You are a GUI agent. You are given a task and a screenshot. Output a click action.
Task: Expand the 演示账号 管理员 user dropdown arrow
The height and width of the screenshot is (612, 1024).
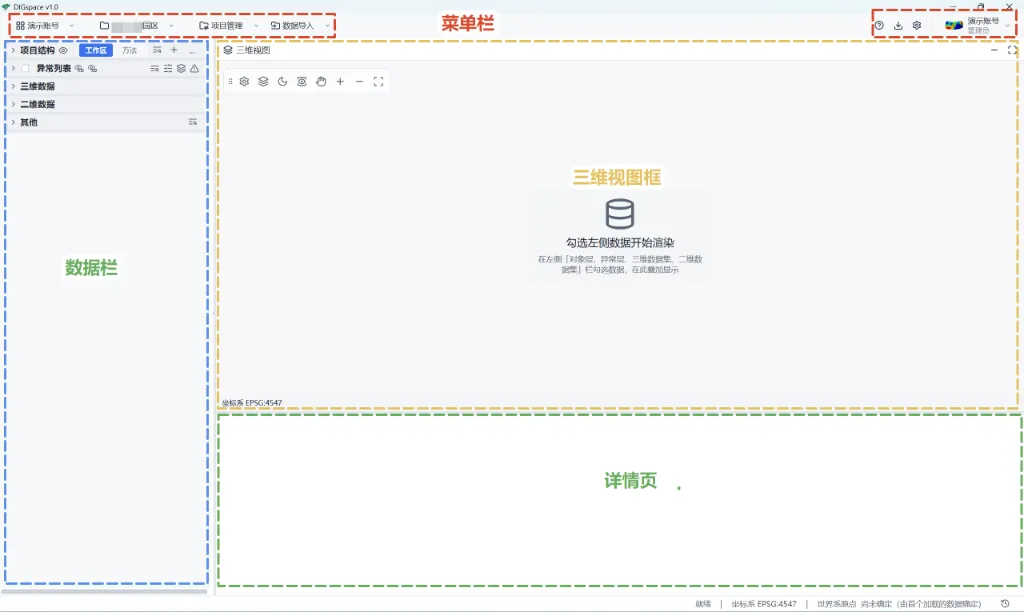click(1008, 25)
